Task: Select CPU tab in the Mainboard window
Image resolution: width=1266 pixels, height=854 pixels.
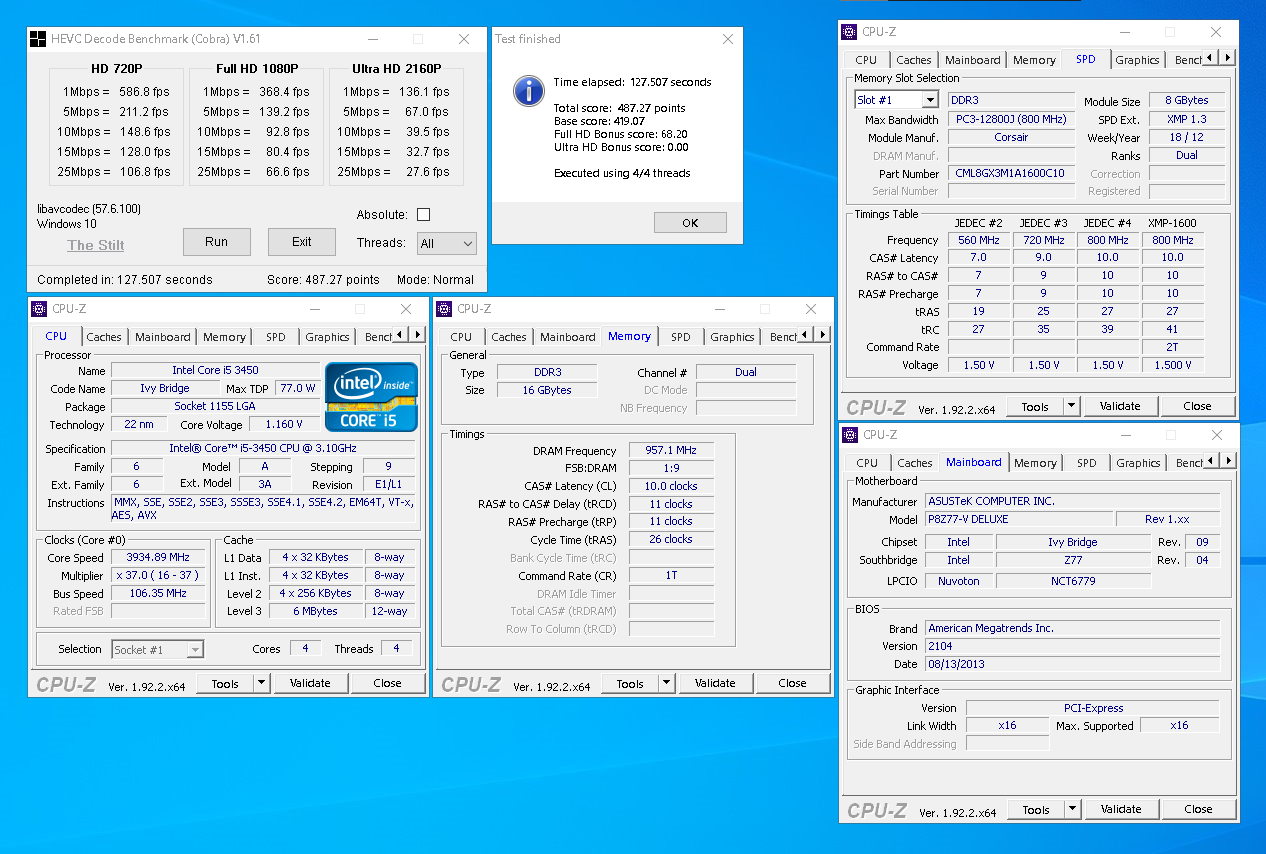Action: click(867, 463)
